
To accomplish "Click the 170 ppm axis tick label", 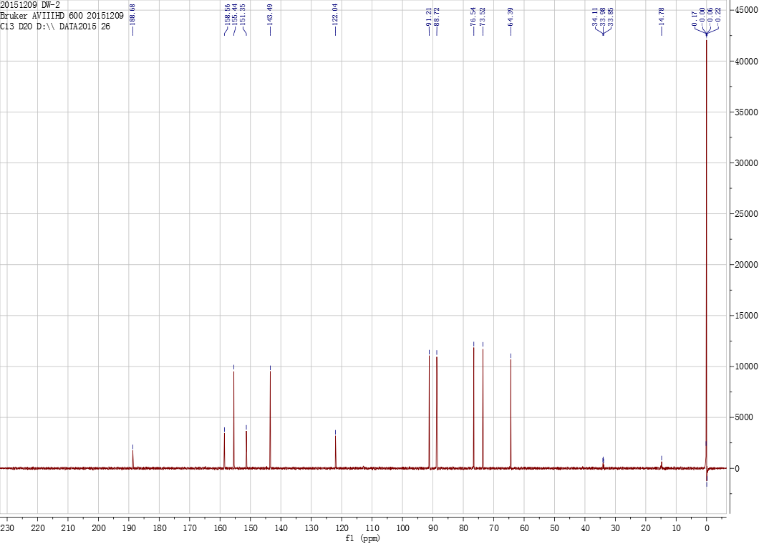I will (190, 528).
